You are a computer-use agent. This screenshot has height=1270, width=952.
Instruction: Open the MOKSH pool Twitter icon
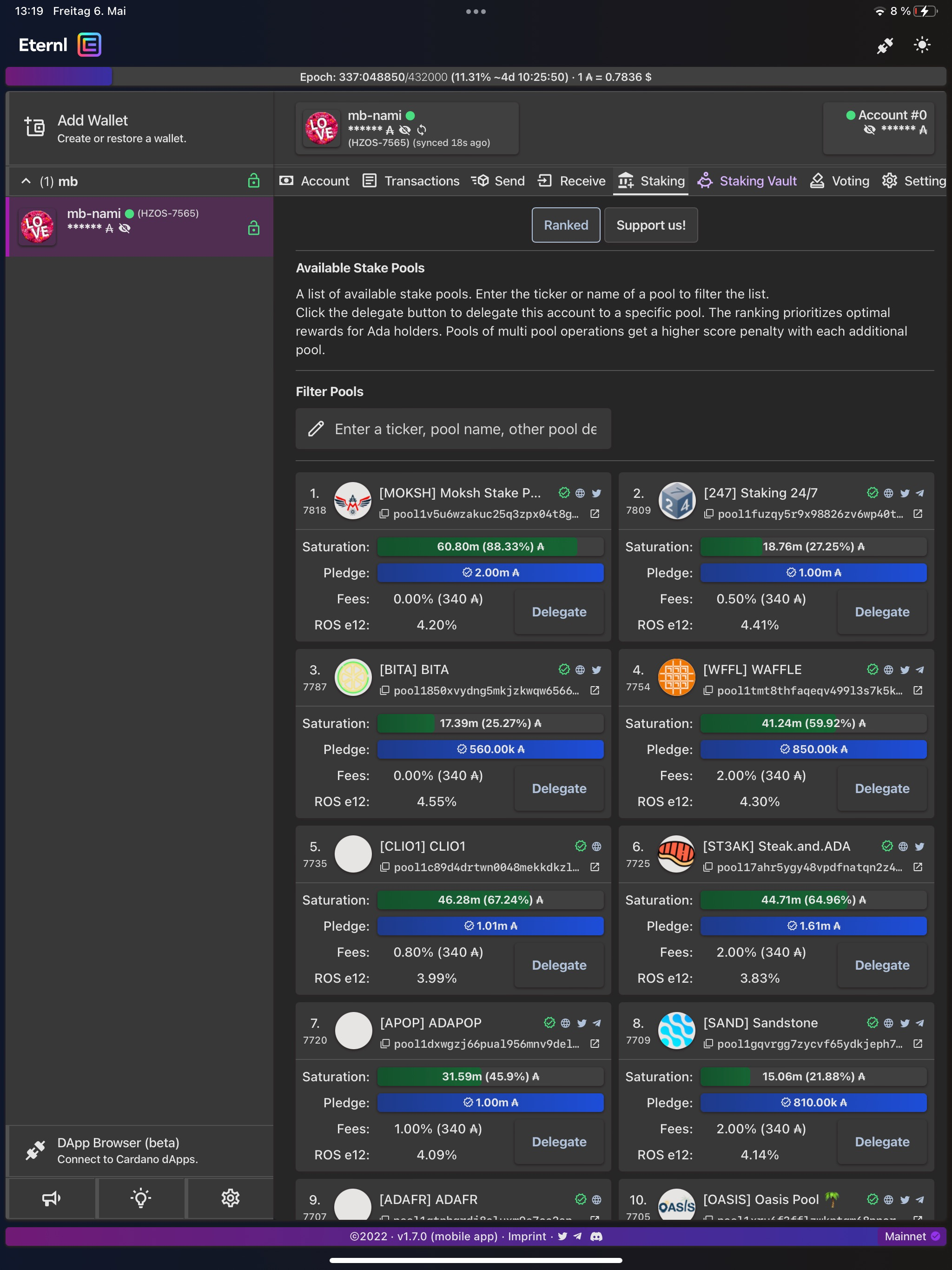(596, 493)
